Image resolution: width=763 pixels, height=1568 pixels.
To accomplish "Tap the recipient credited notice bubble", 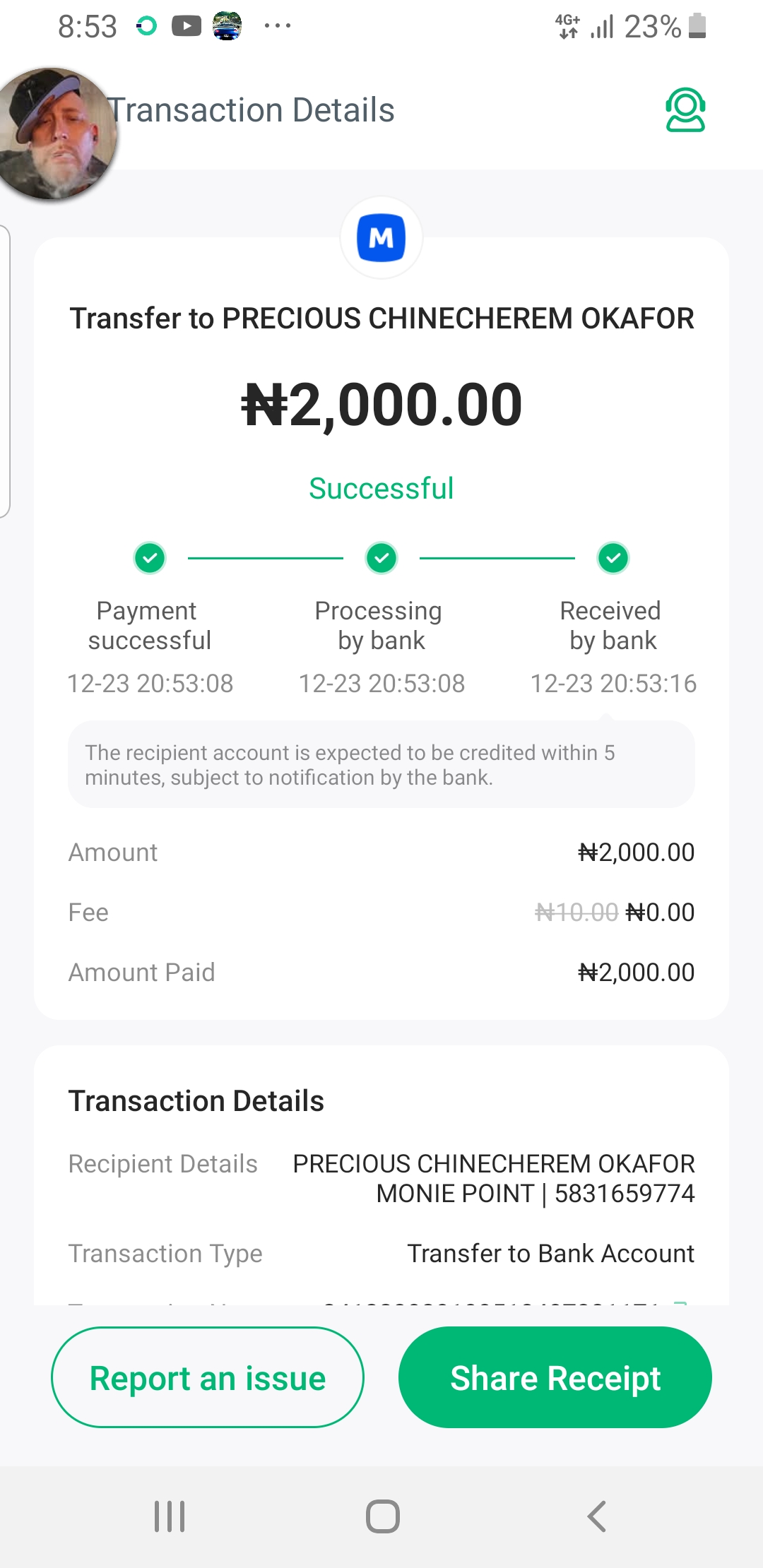I will point(381,764).
